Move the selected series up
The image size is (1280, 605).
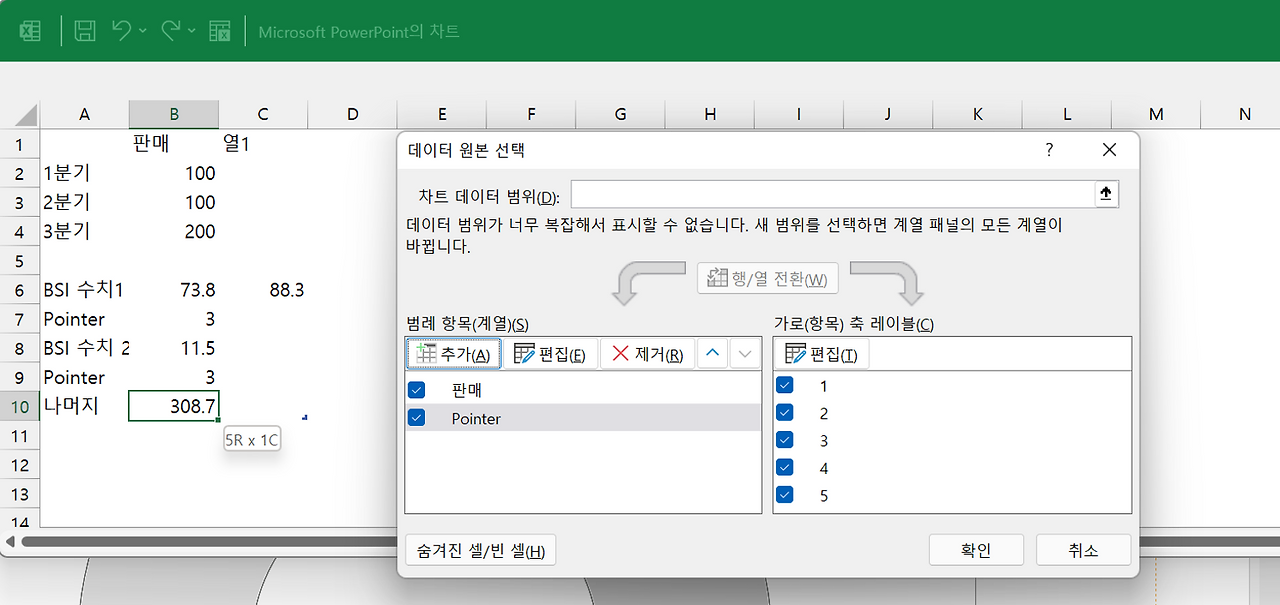point(711,354)
